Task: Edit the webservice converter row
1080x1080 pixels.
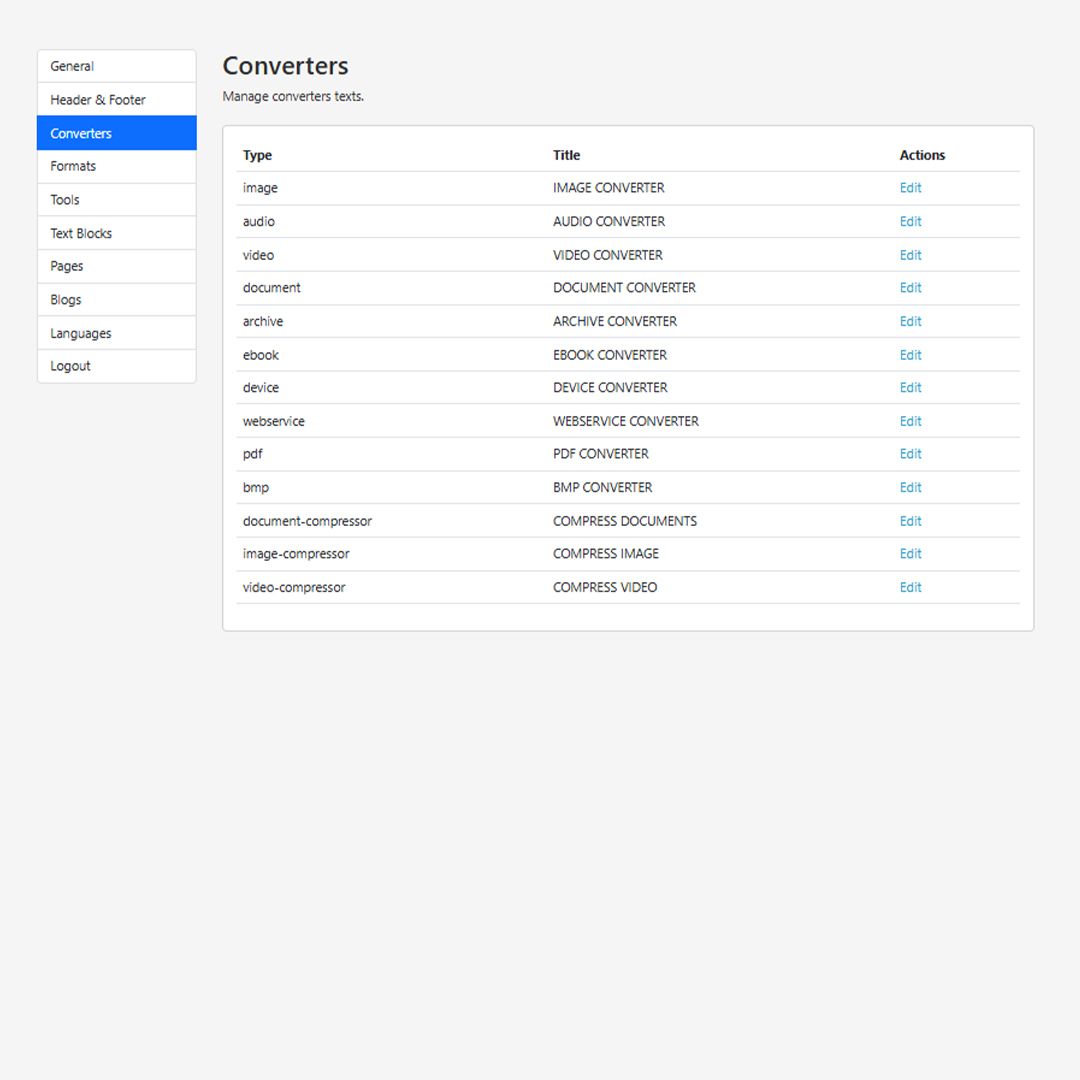Action: click(x=910, y=421)
